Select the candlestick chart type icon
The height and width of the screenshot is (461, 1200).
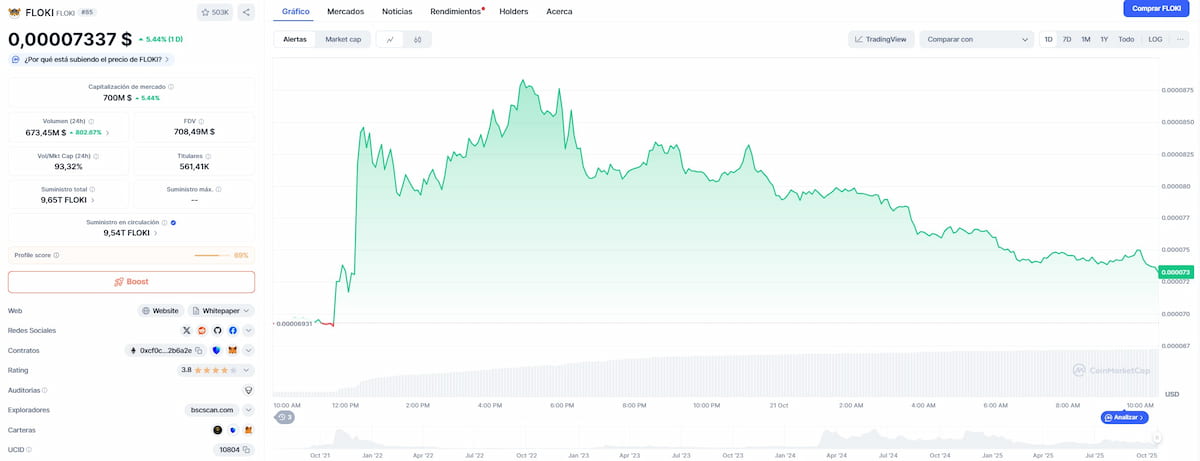point(417,39)
